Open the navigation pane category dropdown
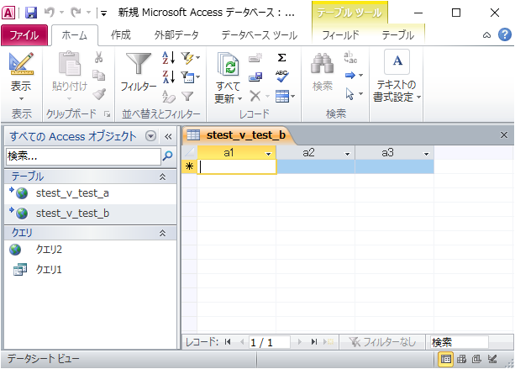This screenshot has width=515, height=369. [151, 136]
